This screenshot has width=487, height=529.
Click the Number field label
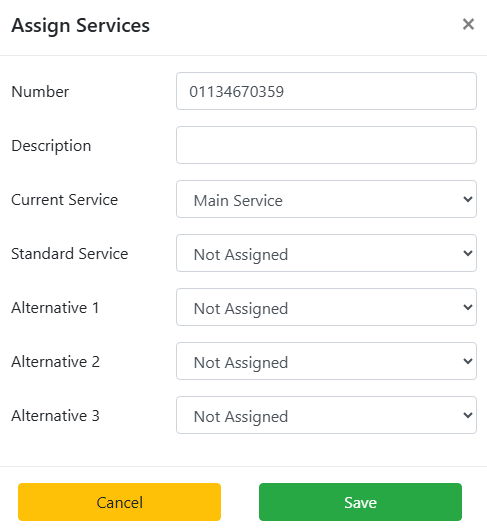click(40, 92)
